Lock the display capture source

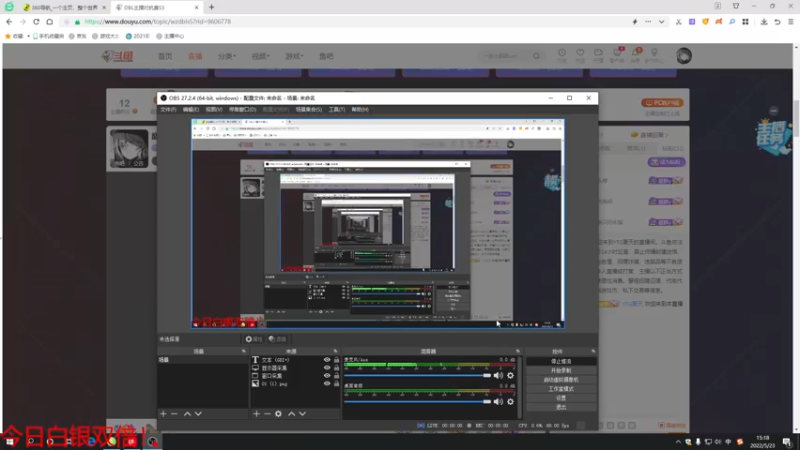(336, 368)
